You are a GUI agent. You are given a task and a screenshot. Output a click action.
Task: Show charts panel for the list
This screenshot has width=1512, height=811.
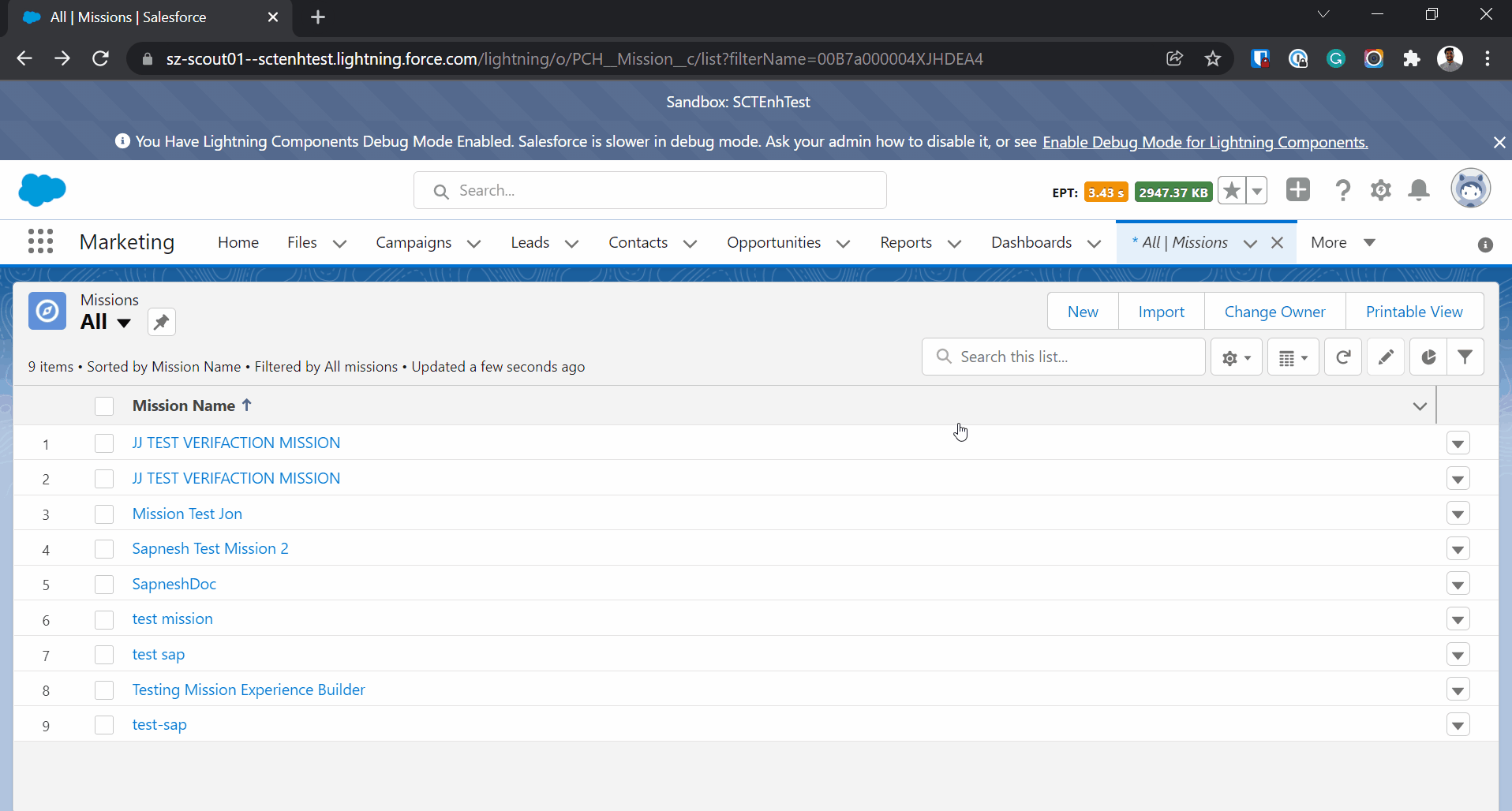point(1428,357)
